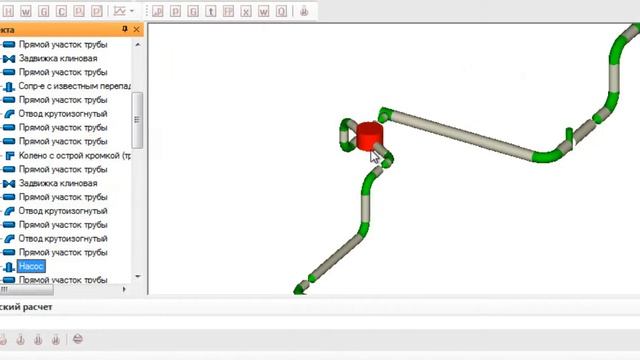Screen dimensions: 640x360
Task: Select Прямой участок трубы just above Насос
Action: pos(63,253)
